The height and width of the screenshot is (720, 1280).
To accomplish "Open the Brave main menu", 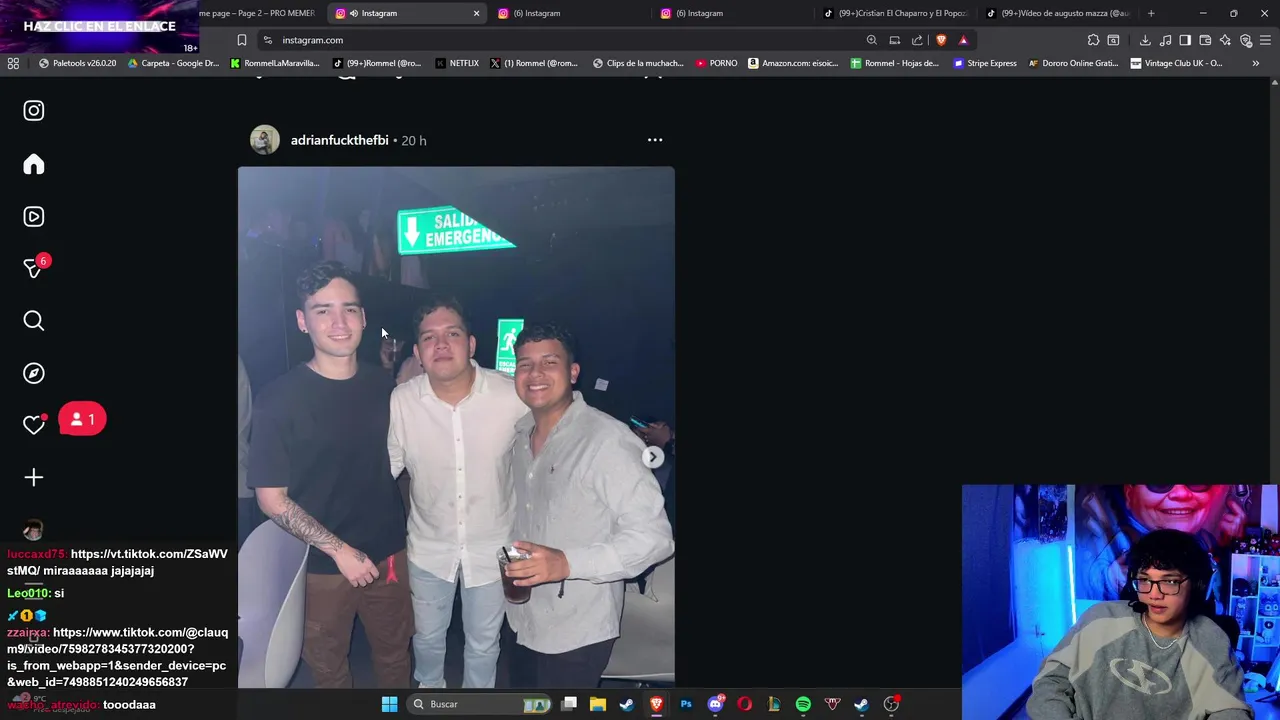I will tap(1266, 40).
